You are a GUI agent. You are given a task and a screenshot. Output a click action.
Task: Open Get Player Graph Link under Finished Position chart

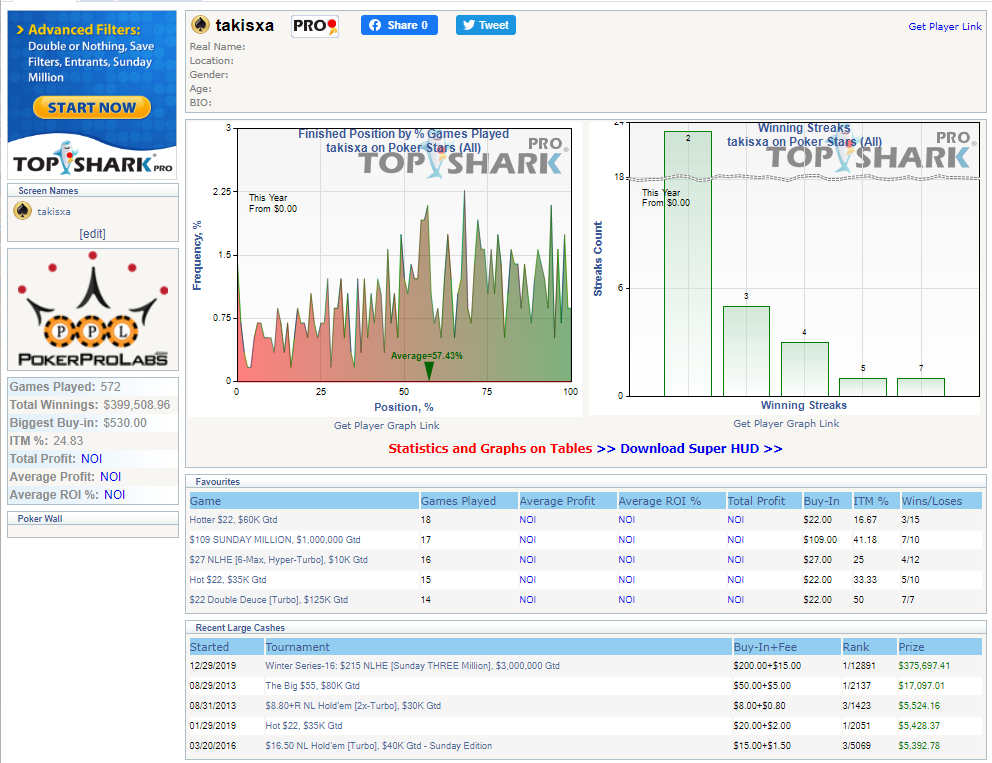click(x=387, y=426)
